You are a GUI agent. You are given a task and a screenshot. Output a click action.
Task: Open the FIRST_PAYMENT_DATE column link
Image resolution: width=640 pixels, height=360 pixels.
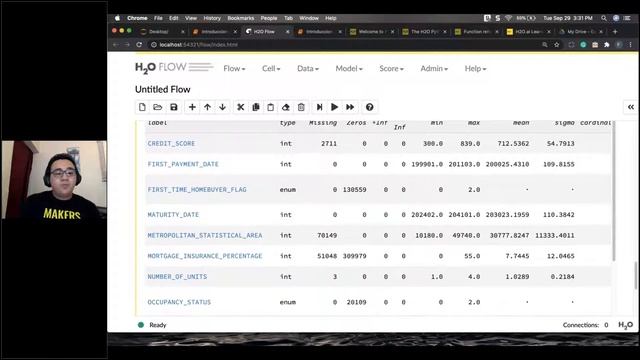click(183, 164)
